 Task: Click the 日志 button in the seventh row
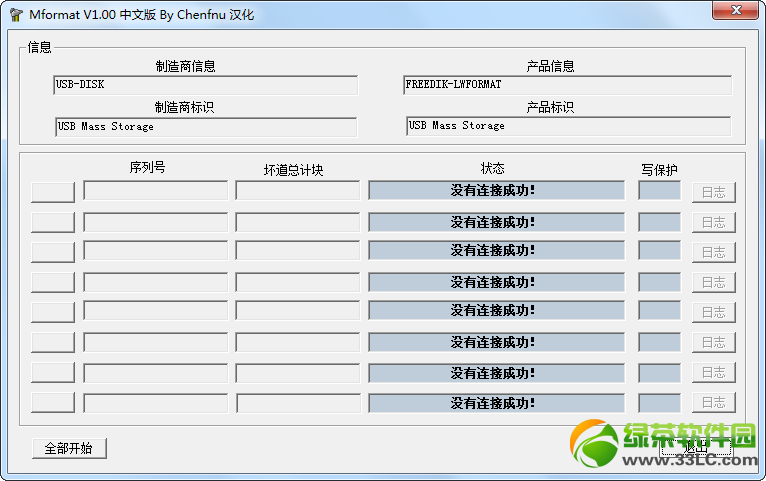click(714, 372)
